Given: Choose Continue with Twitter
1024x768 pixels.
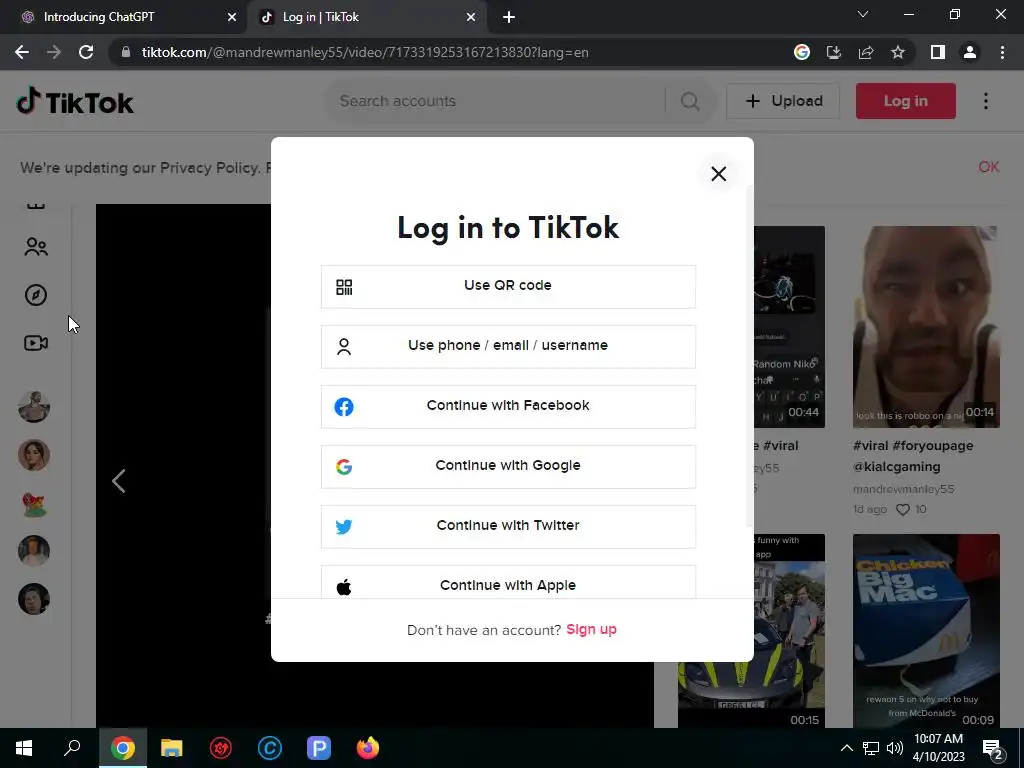Looking at the screenshot, I should [508, 526].
